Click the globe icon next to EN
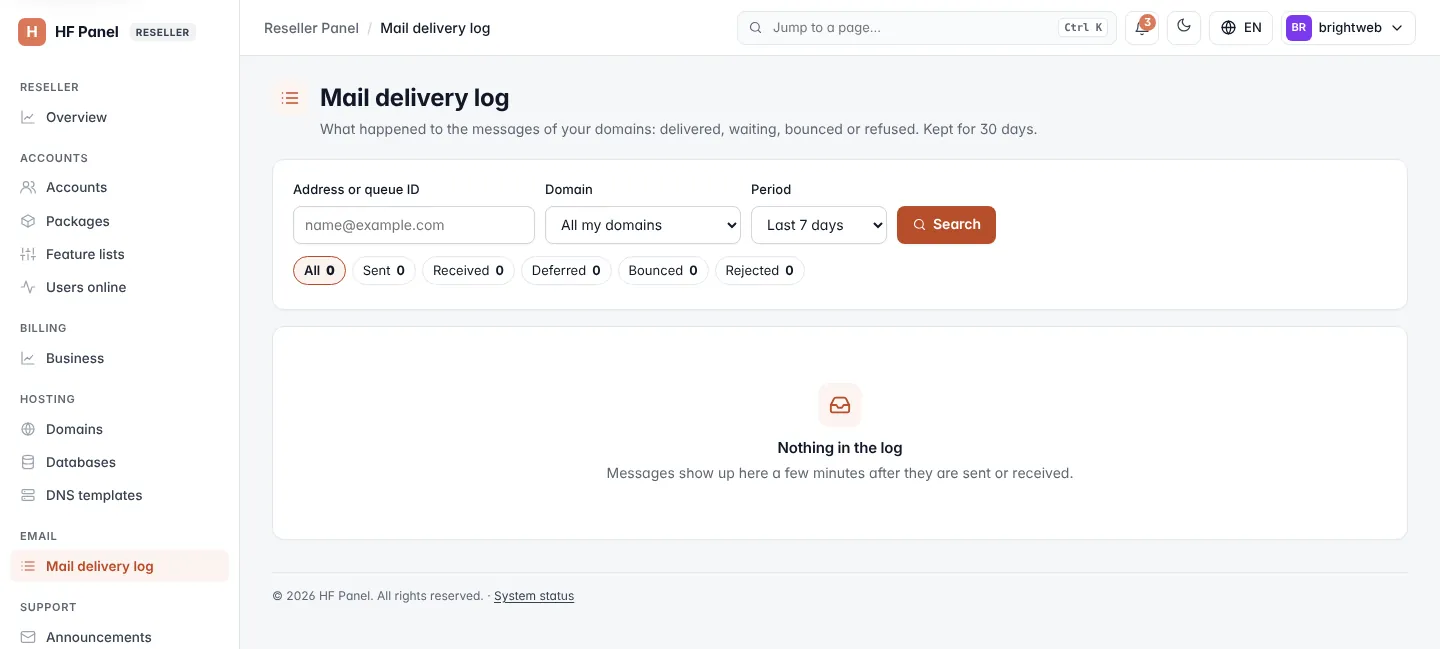Viewport: 1440px width, 649px height. click(1229, 28)
